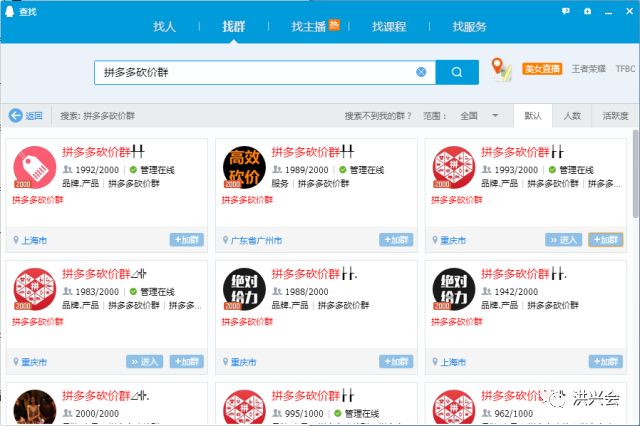Viewport: 640px width, 426px height.
Task: Open the 找服务 tab
Action: (469, 27)
